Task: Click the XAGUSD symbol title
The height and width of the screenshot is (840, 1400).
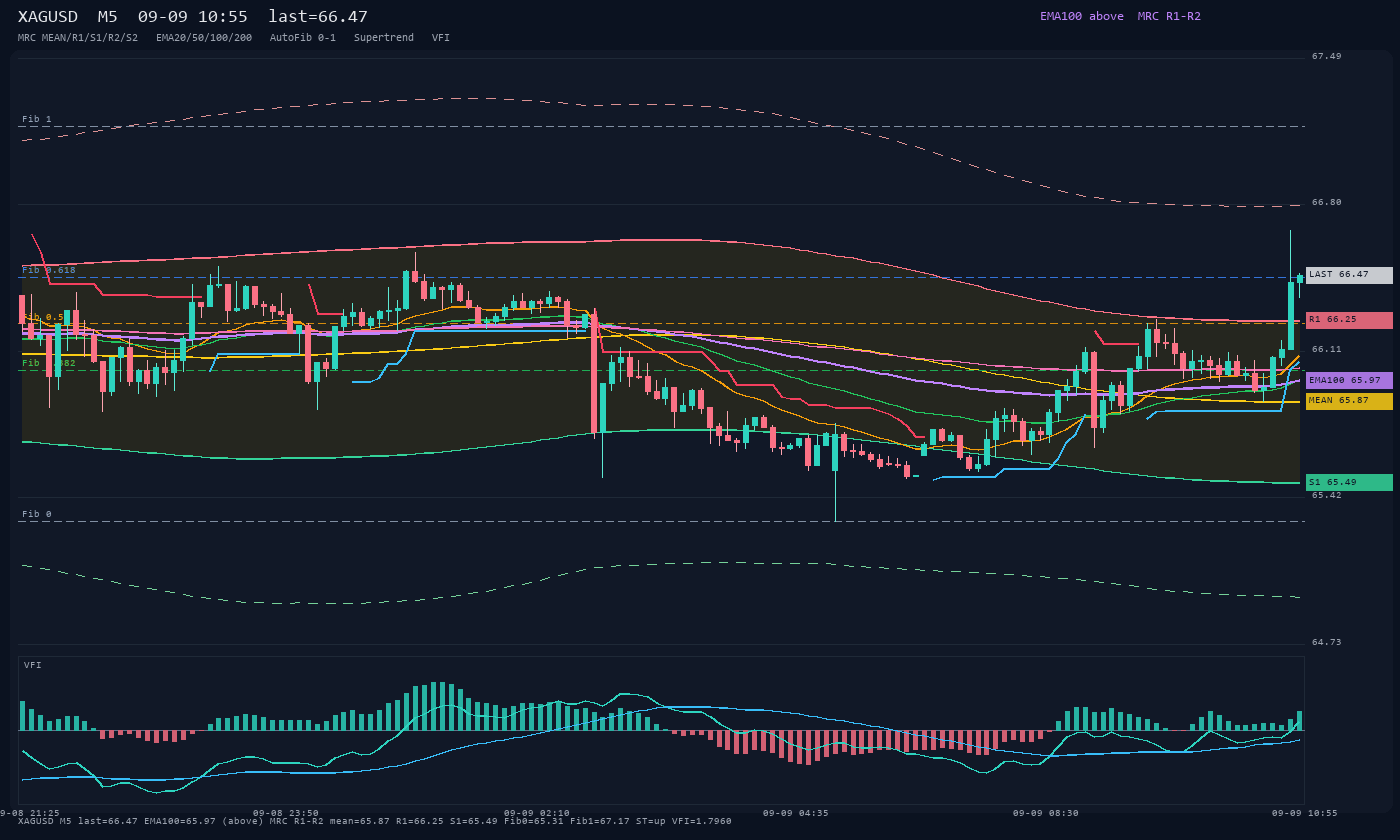Action: pos(48,17)
